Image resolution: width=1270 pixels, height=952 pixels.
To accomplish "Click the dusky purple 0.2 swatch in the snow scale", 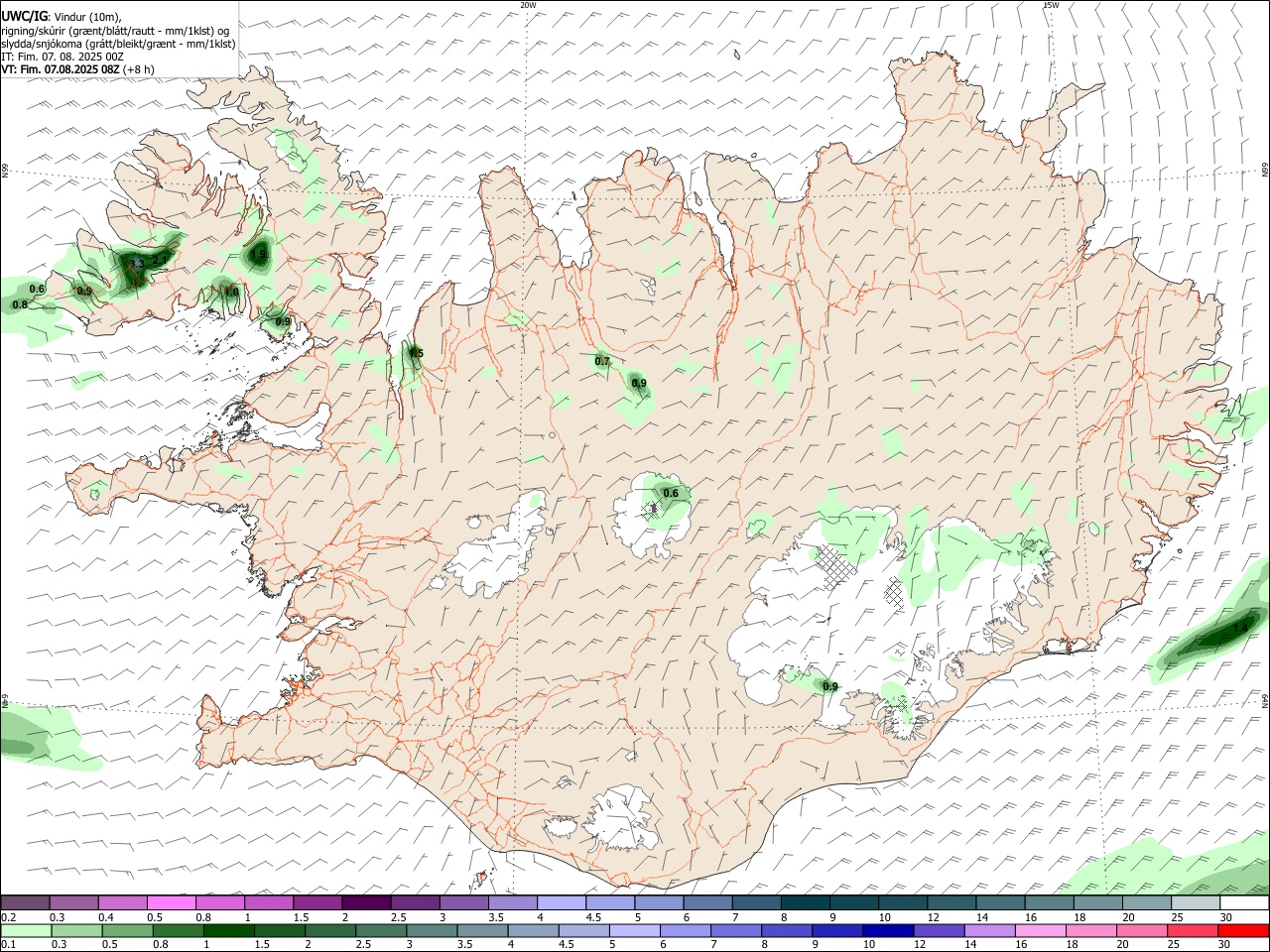I will coord(25,903).
